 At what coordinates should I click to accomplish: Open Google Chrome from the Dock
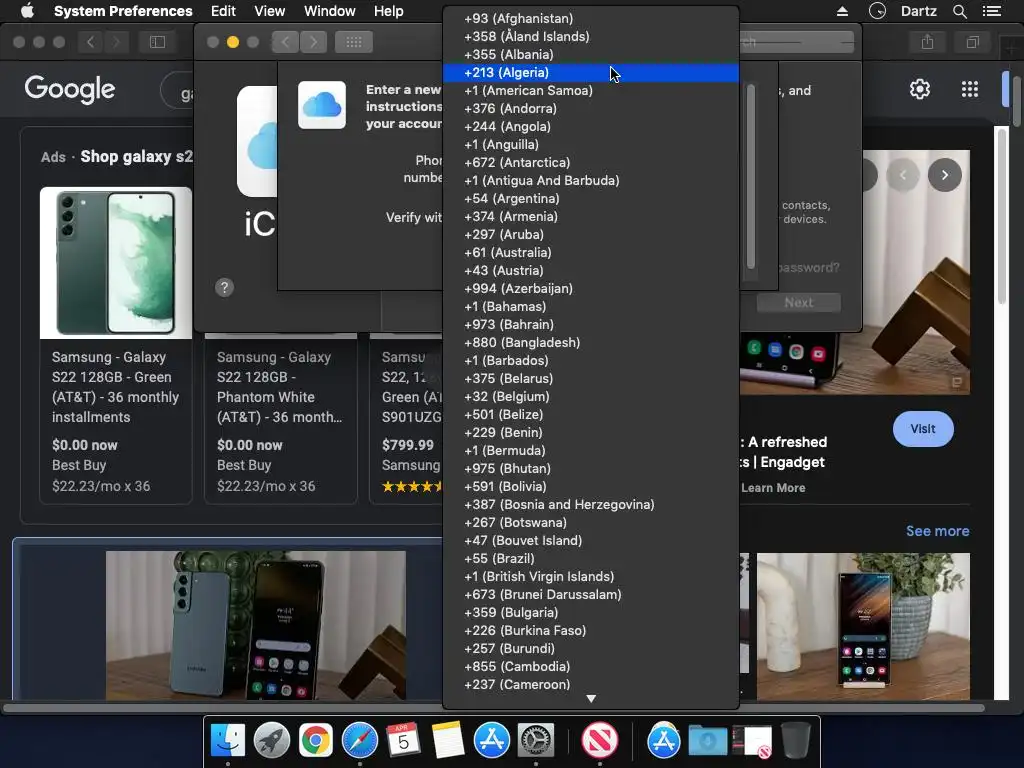pos(316,741)
